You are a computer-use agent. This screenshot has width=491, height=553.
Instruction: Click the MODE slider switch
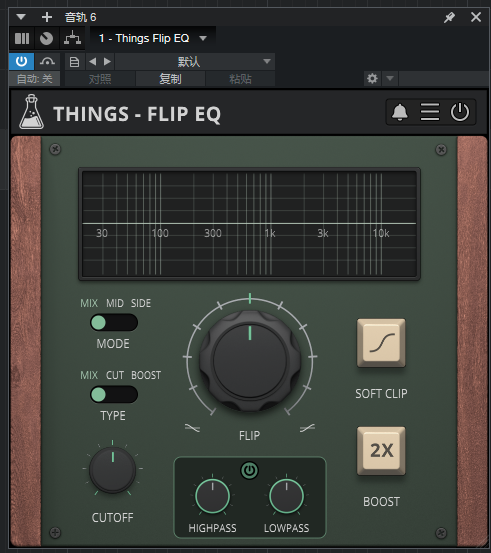pyautogui.click(x=114, y=322)
